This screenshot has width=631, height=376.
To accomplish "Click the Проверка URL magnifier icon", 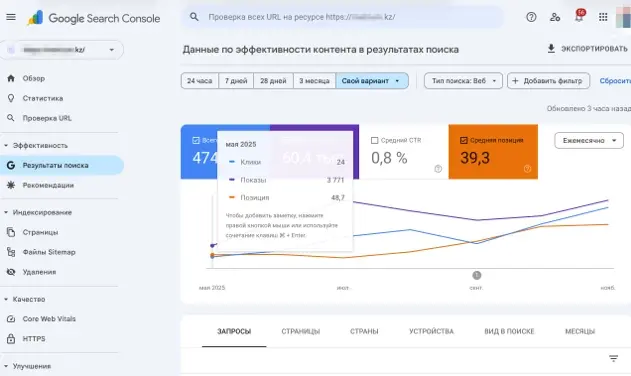I will [x=11, y=118].
